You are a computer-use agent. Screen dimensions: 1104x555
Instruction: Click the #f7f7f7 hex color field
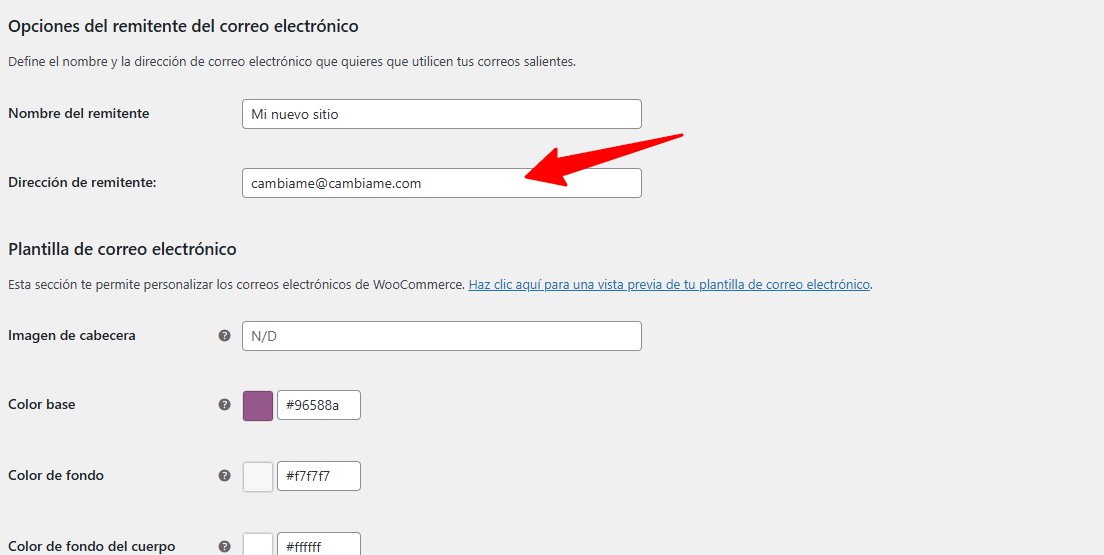[x=318, y=476]
